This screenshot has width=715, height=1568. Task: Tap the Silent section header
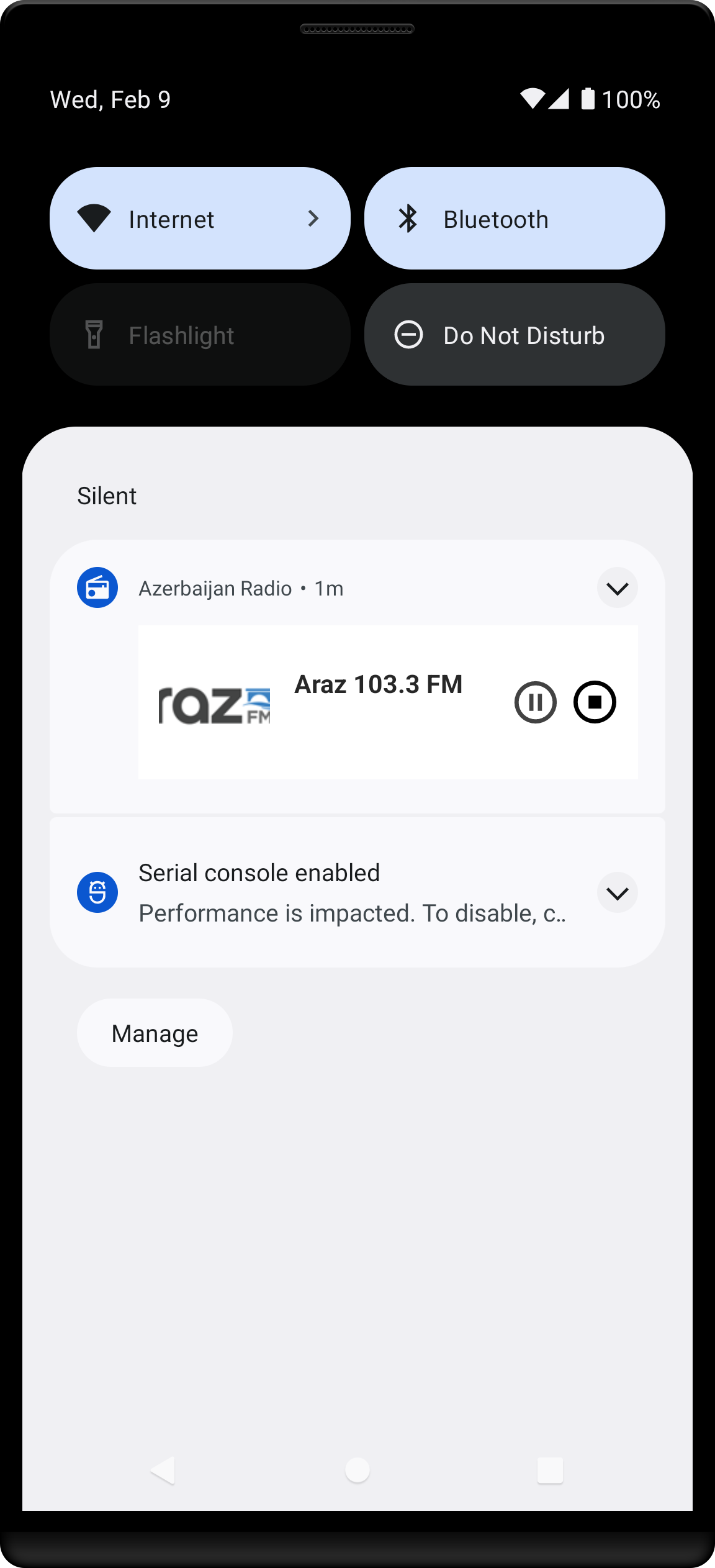click(107, 496)
